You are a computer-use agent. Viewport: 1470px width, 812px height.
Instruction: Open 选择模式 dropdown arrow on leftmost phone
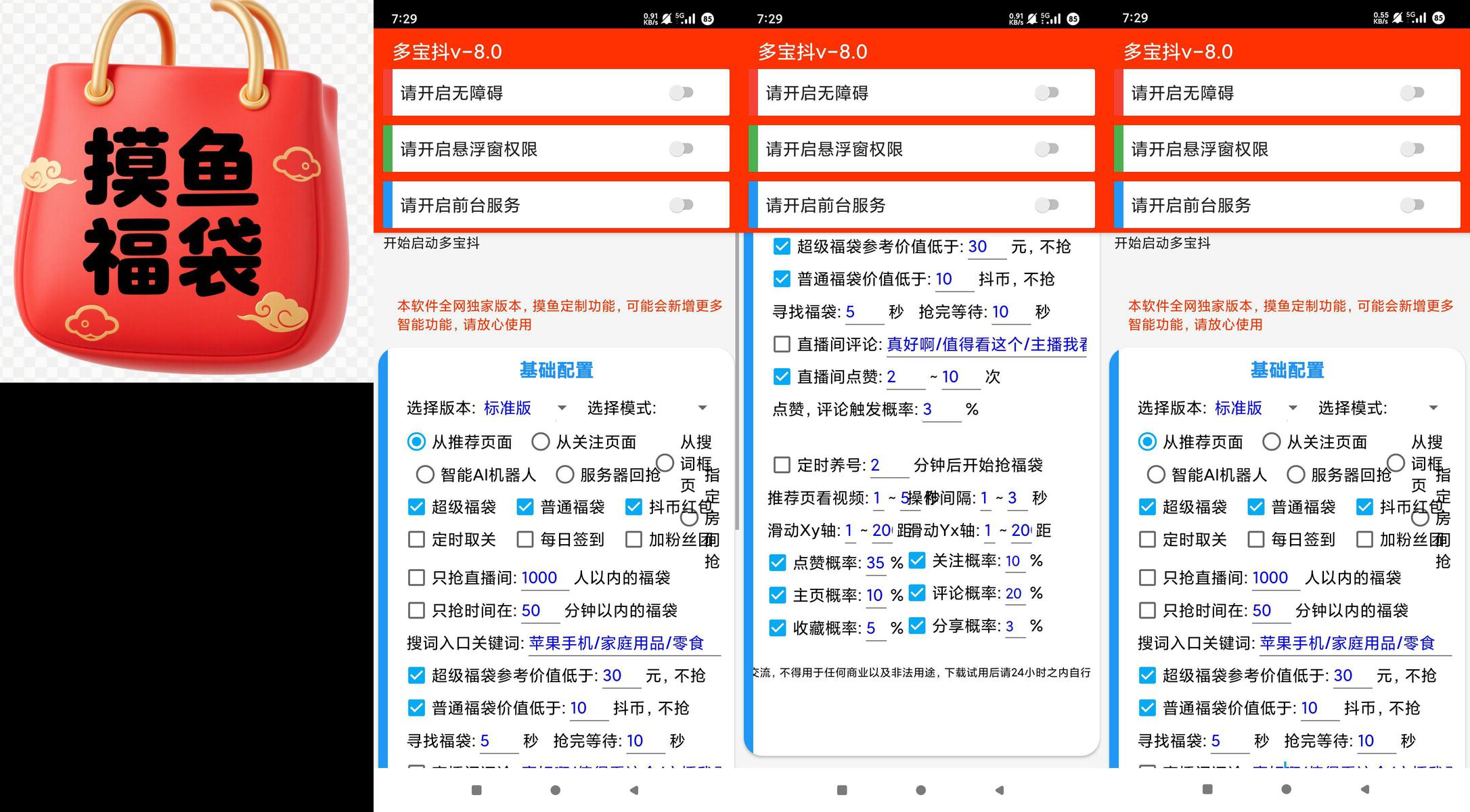pyautogui.click(x=702, y=408)
